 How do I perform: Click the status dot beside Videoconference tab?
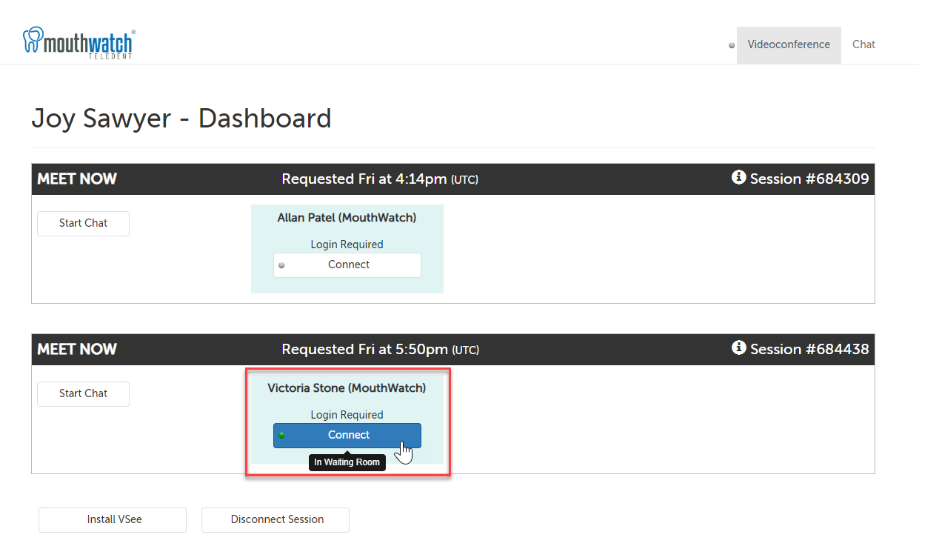732,45
